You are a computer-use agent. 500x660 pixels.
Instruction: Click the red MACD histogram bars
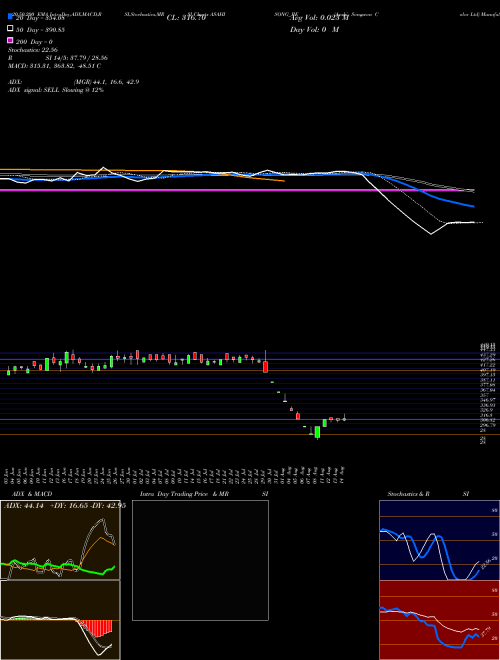pyautogui.click(x=96, y=628)
